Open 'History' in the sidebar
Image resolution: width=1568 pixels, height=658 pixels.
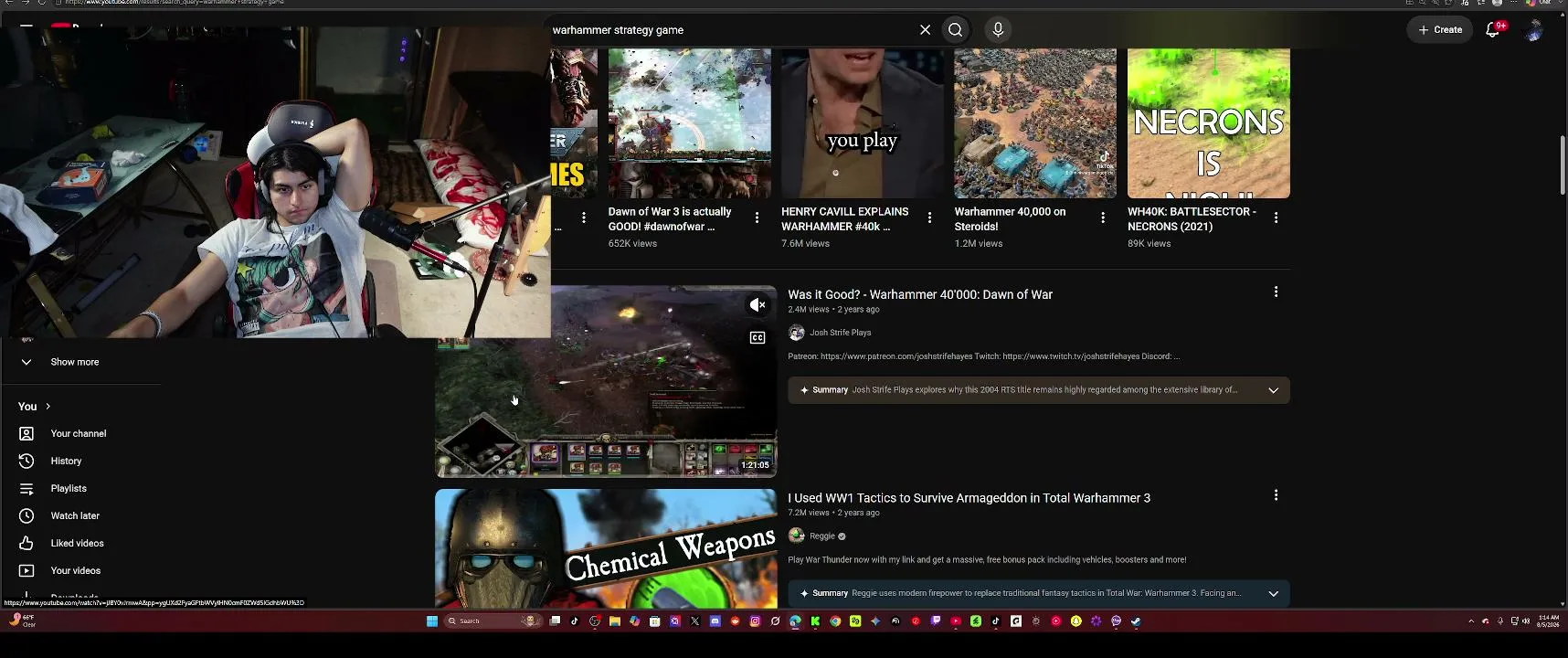pos(66,462)
